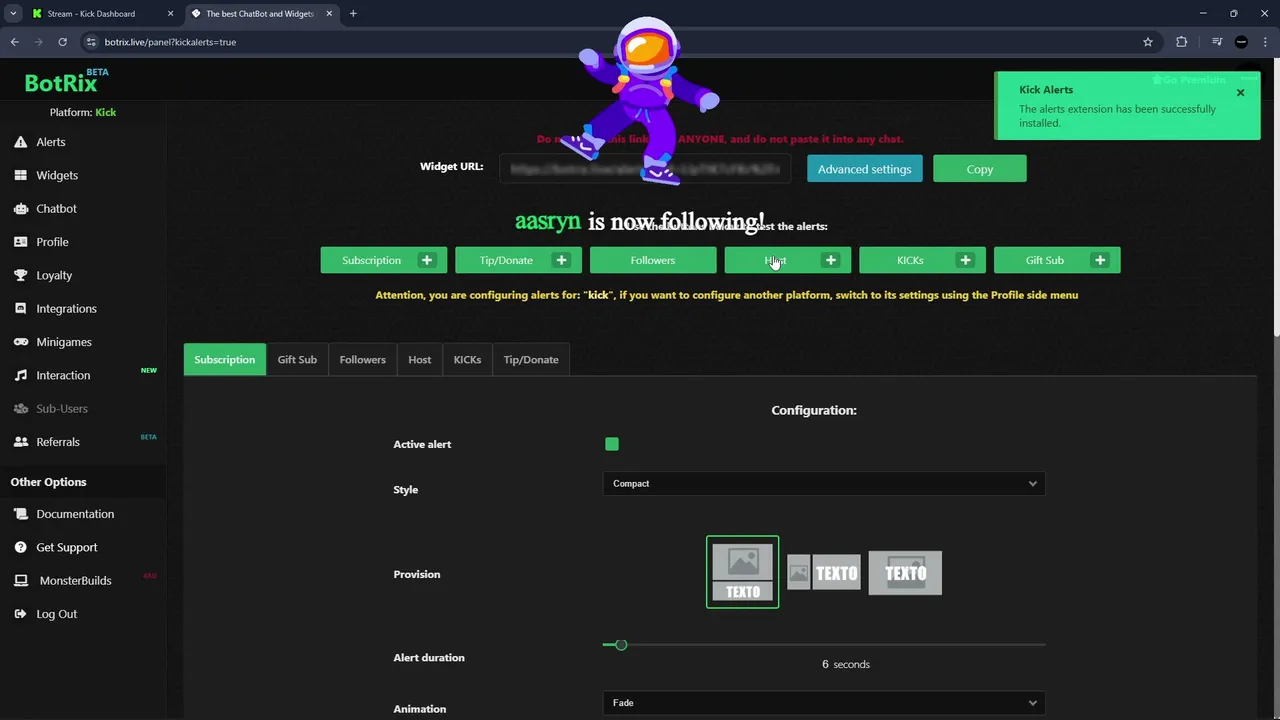Open Get Support help icon
This screenshot has height=720, width=1280.
[20, 547]
